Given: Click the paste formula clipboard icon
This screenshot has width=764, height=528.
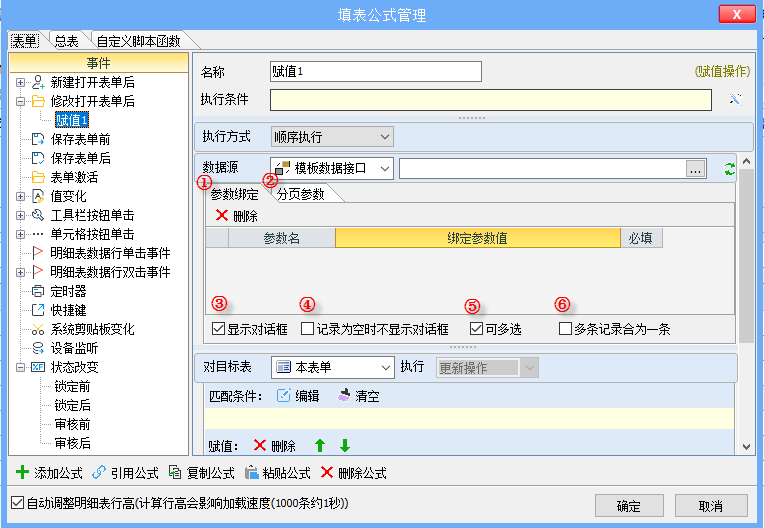Looking at the screenshot, I should click(x=251, y=472).
